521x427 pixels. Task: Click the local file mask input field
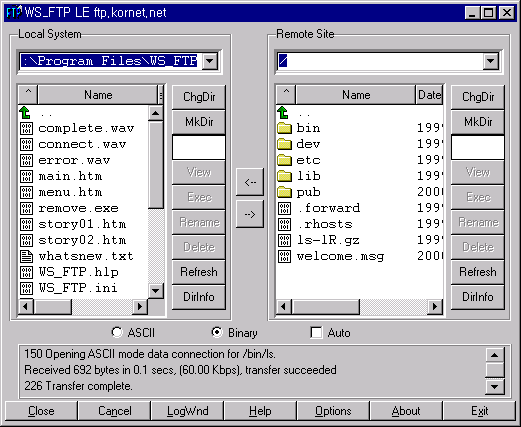199,147
